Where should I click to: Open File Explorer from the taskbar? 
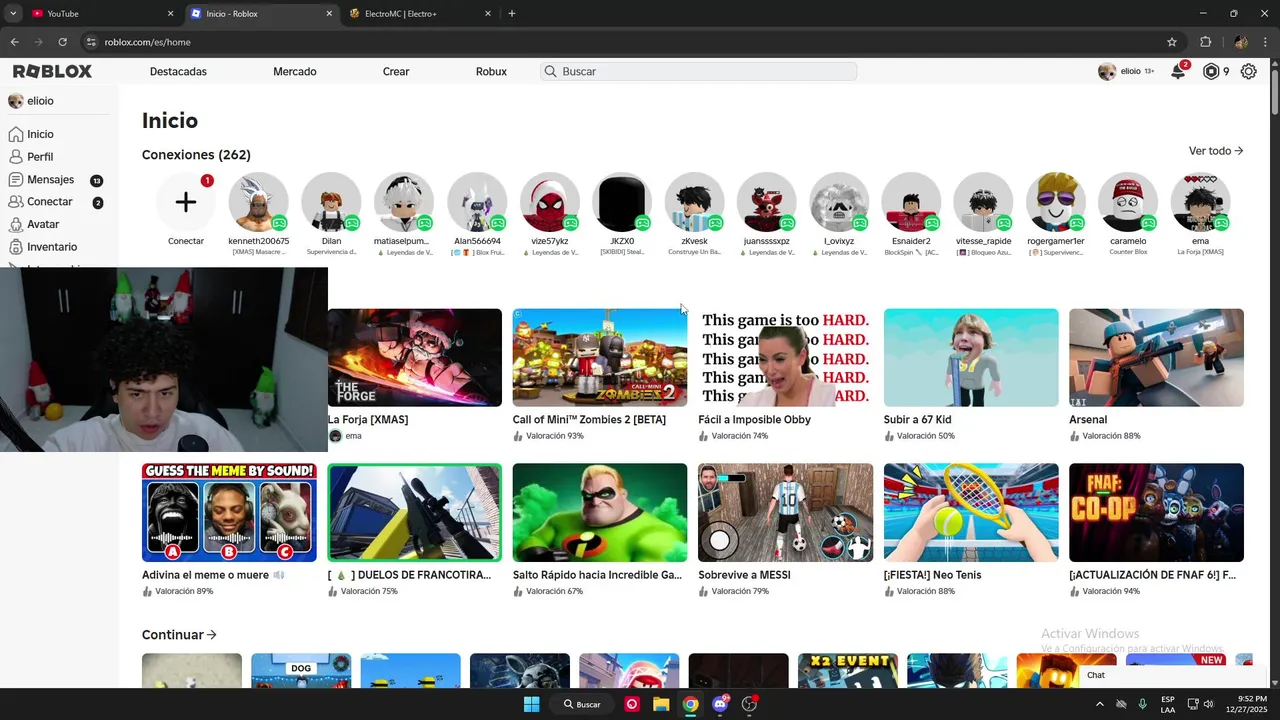coord(661,704)
